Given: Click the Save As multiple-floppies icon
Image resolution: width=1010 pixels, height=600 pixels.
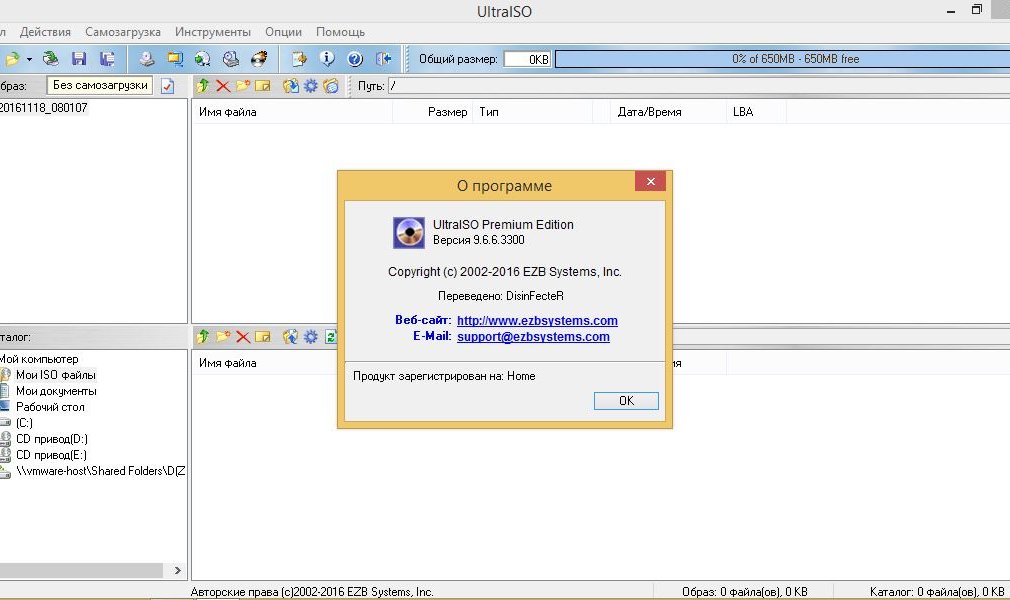Looking at the screenshot, I should pyautogui.click(x=107, y=59).
